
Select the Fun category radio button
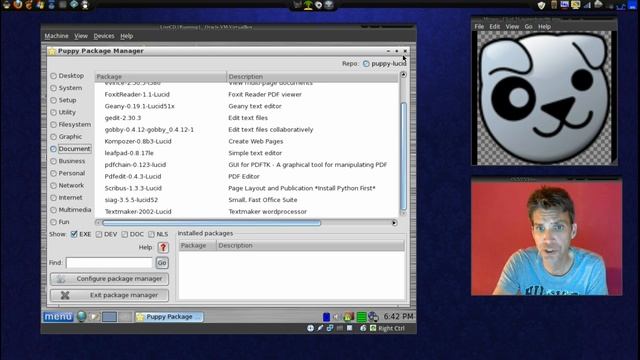click(x=53, y=222)
